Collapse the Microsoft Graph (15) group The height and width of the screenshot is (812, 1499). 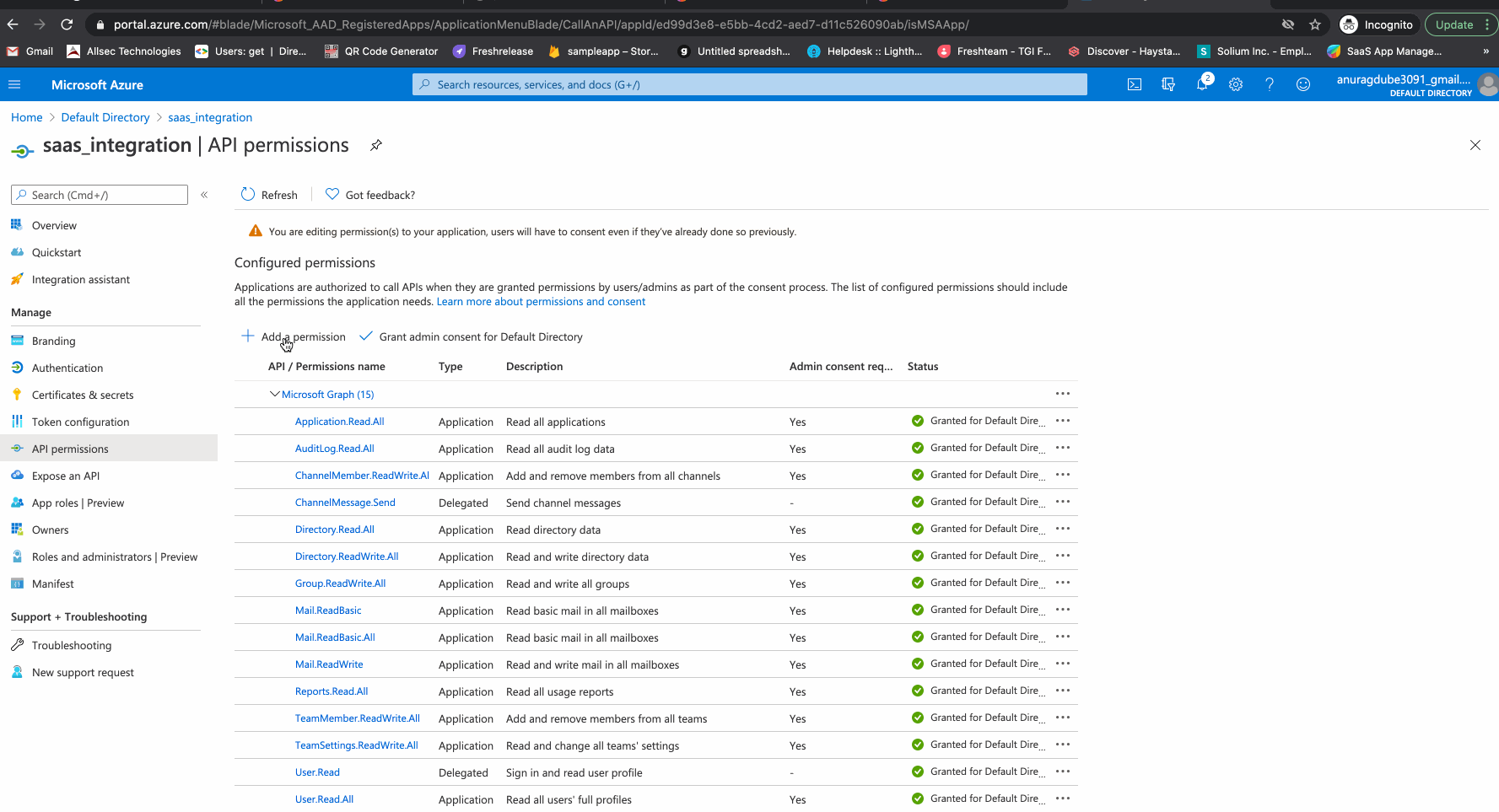274,394
